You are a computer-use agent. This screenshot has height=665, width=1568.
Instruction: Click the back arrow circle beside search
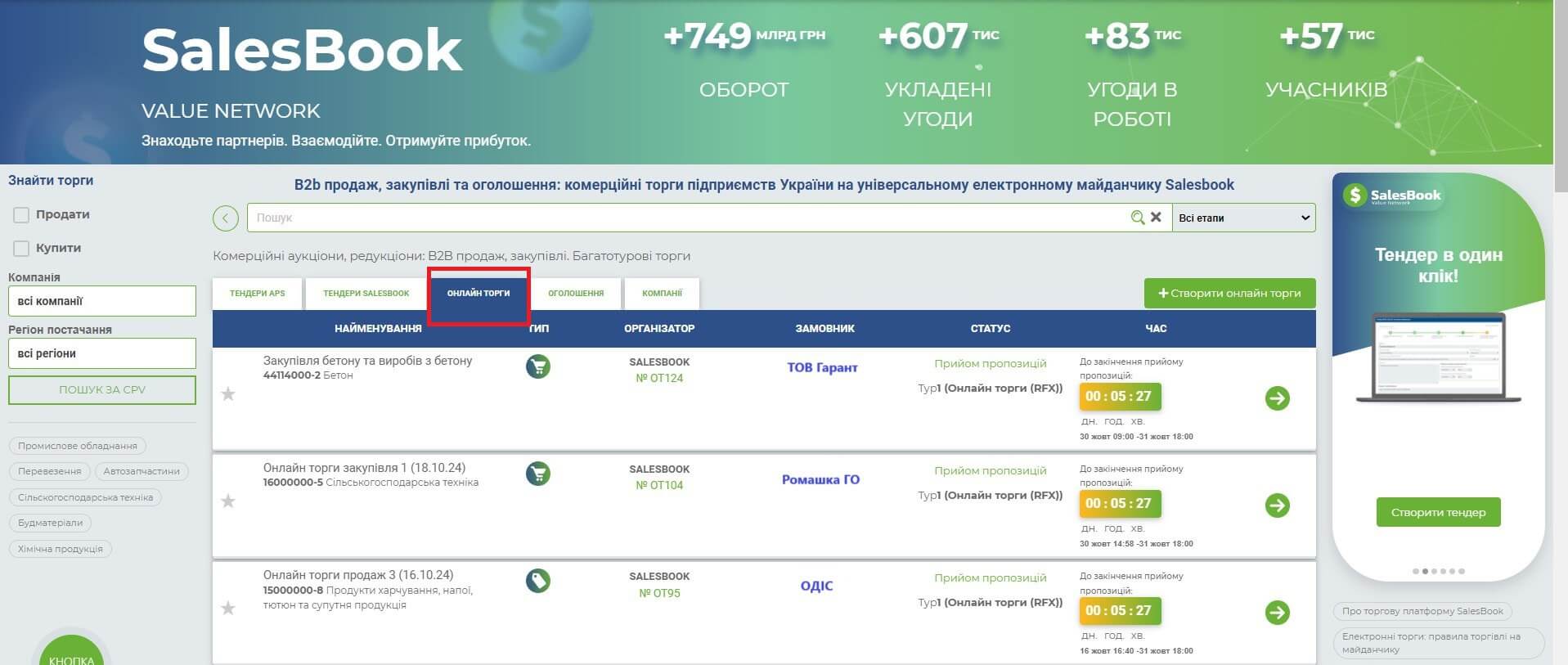click(x=226, y=218)
